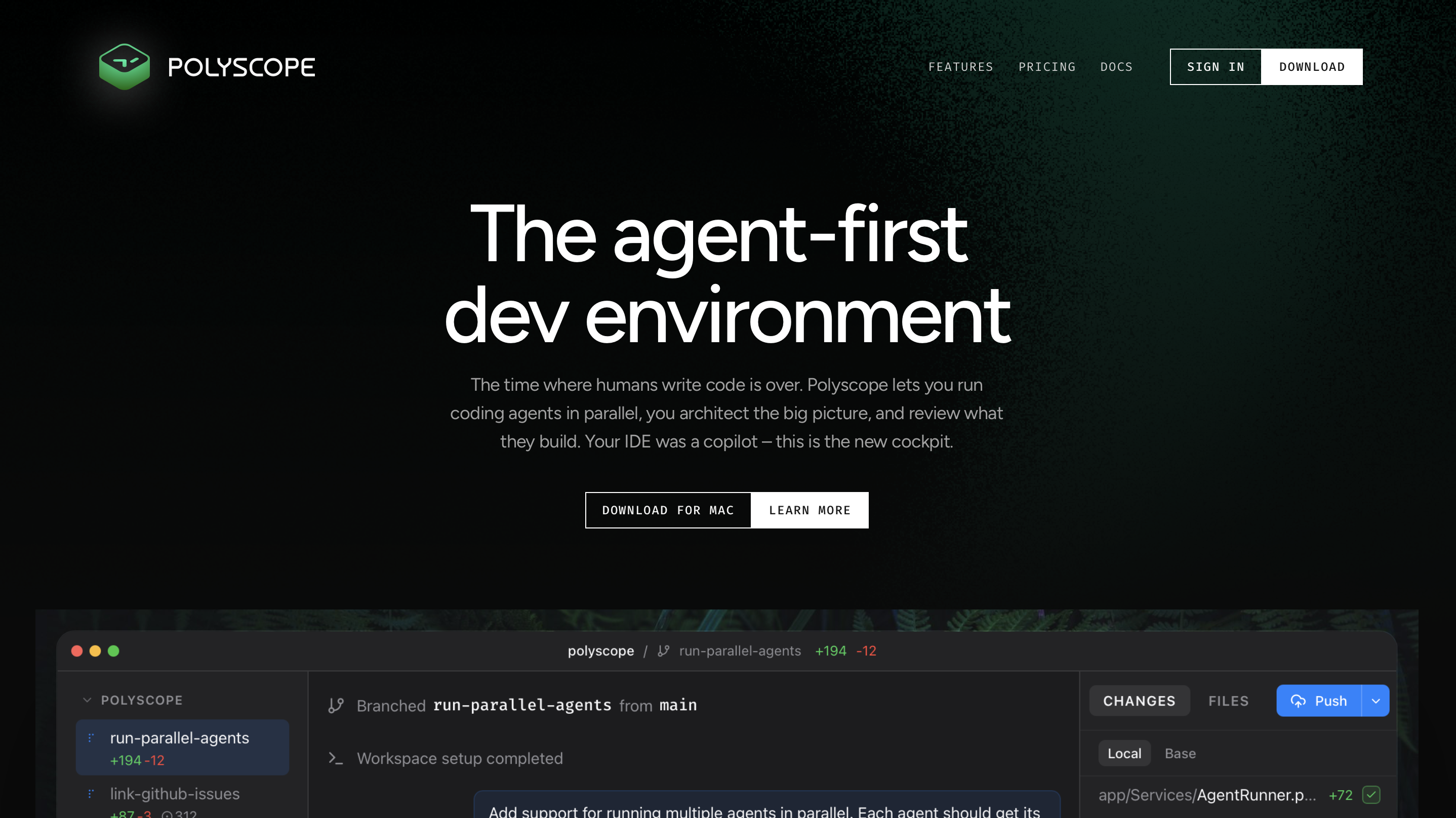The height and width of the screenshot is (818, 1456).
Task: Open app/Services/AgentRunner file in changes list
Action: [x=1207, y=795]
